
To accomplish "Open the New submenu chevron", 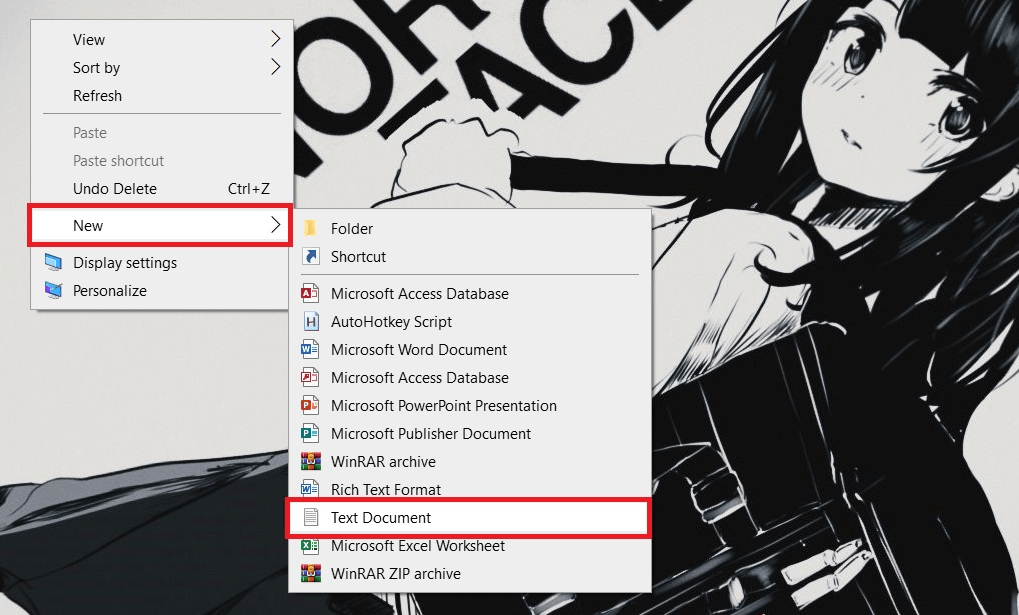I will click(275, 226).
